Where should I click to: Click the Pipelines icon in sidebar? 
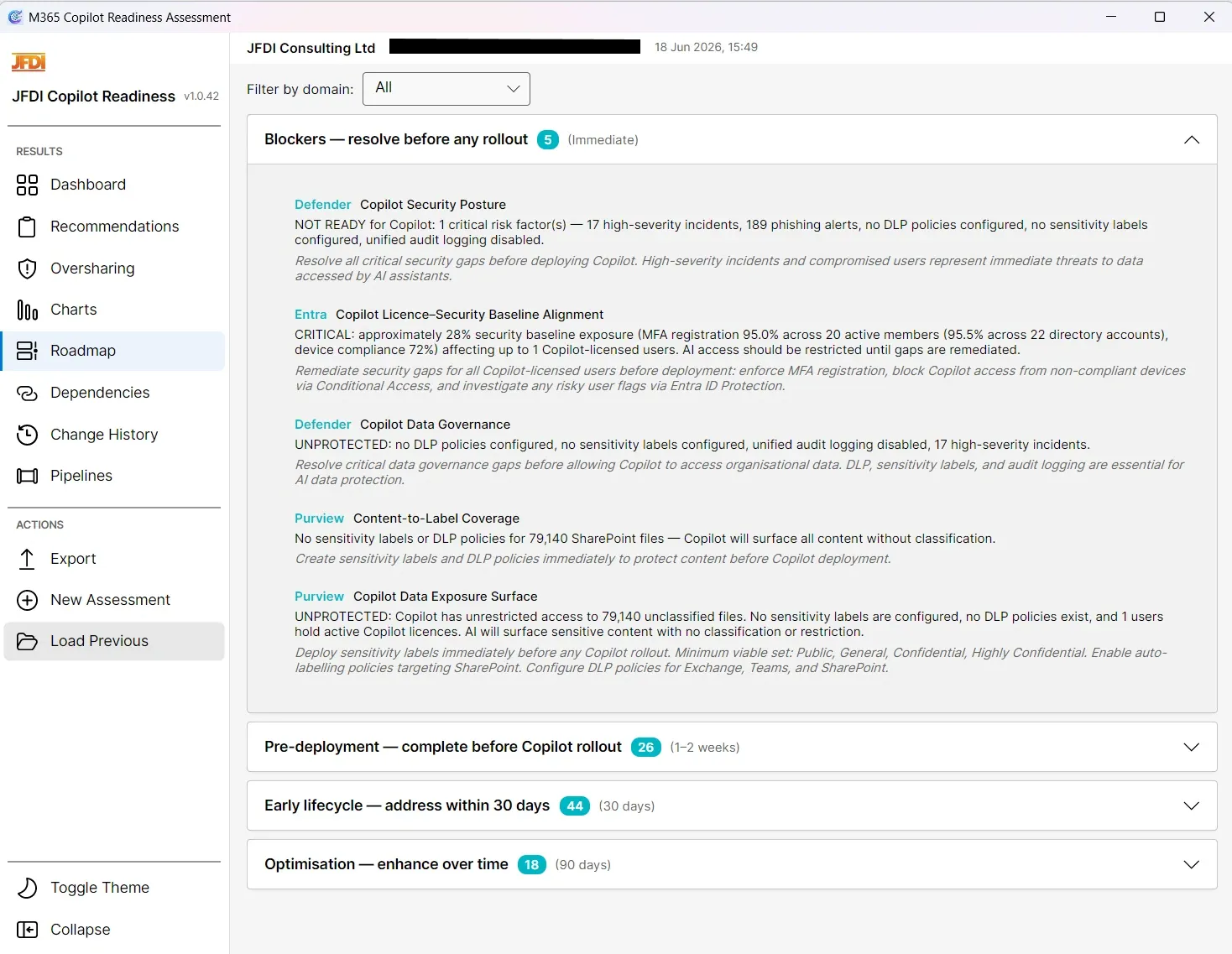(x=28, y=476)
